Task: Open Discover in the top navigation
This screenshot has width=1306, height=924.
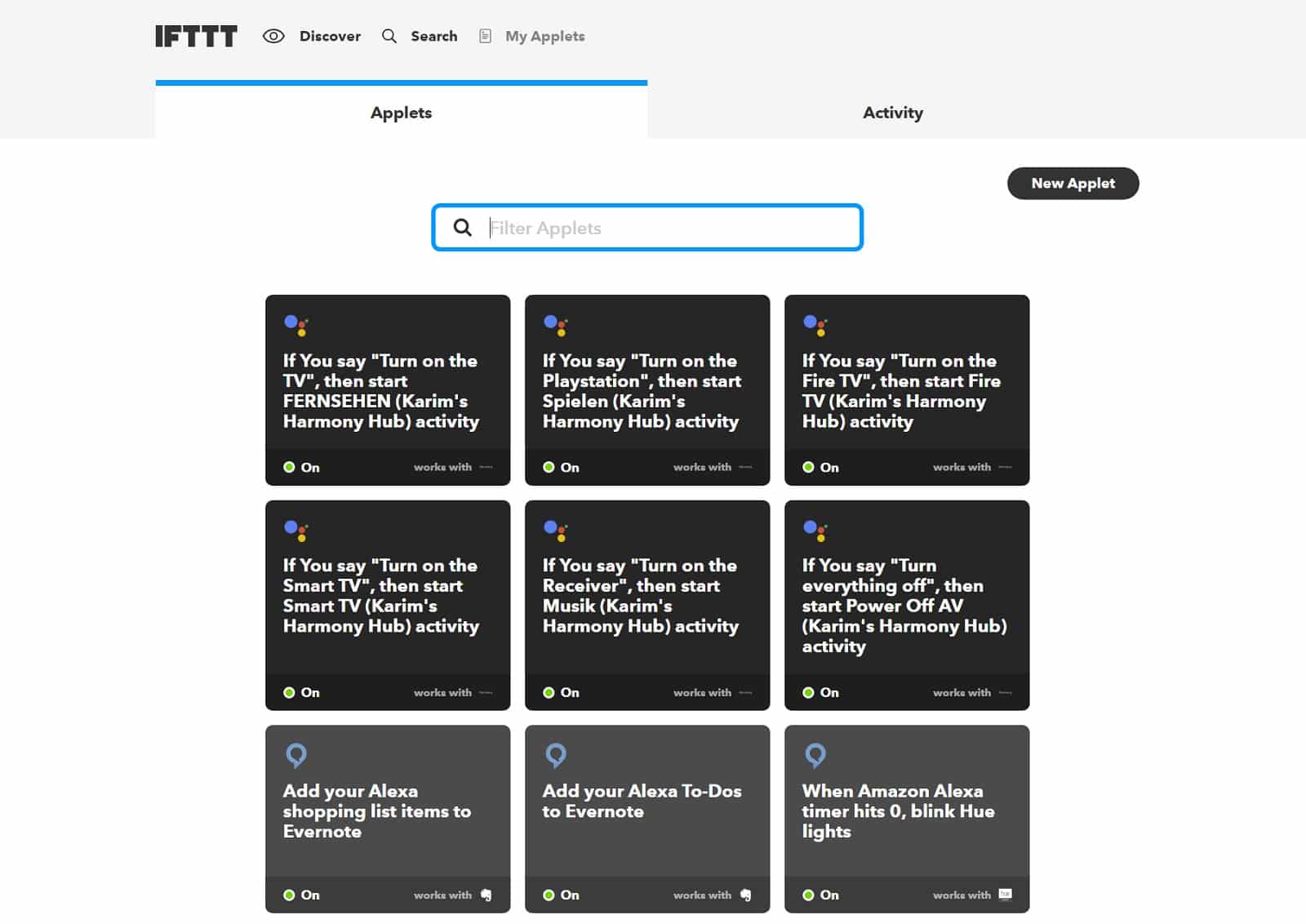Action: pos(330,36)
